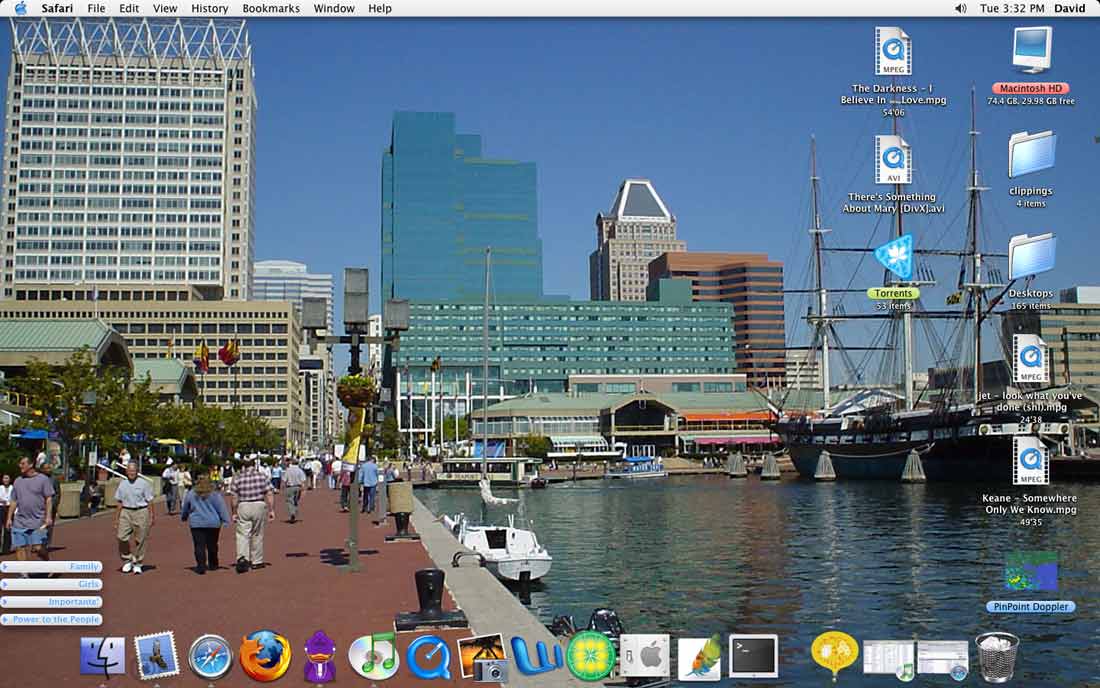Click the Tue 3:32 PM clock
This screenshot has height=688, width=1100.
1012,8
